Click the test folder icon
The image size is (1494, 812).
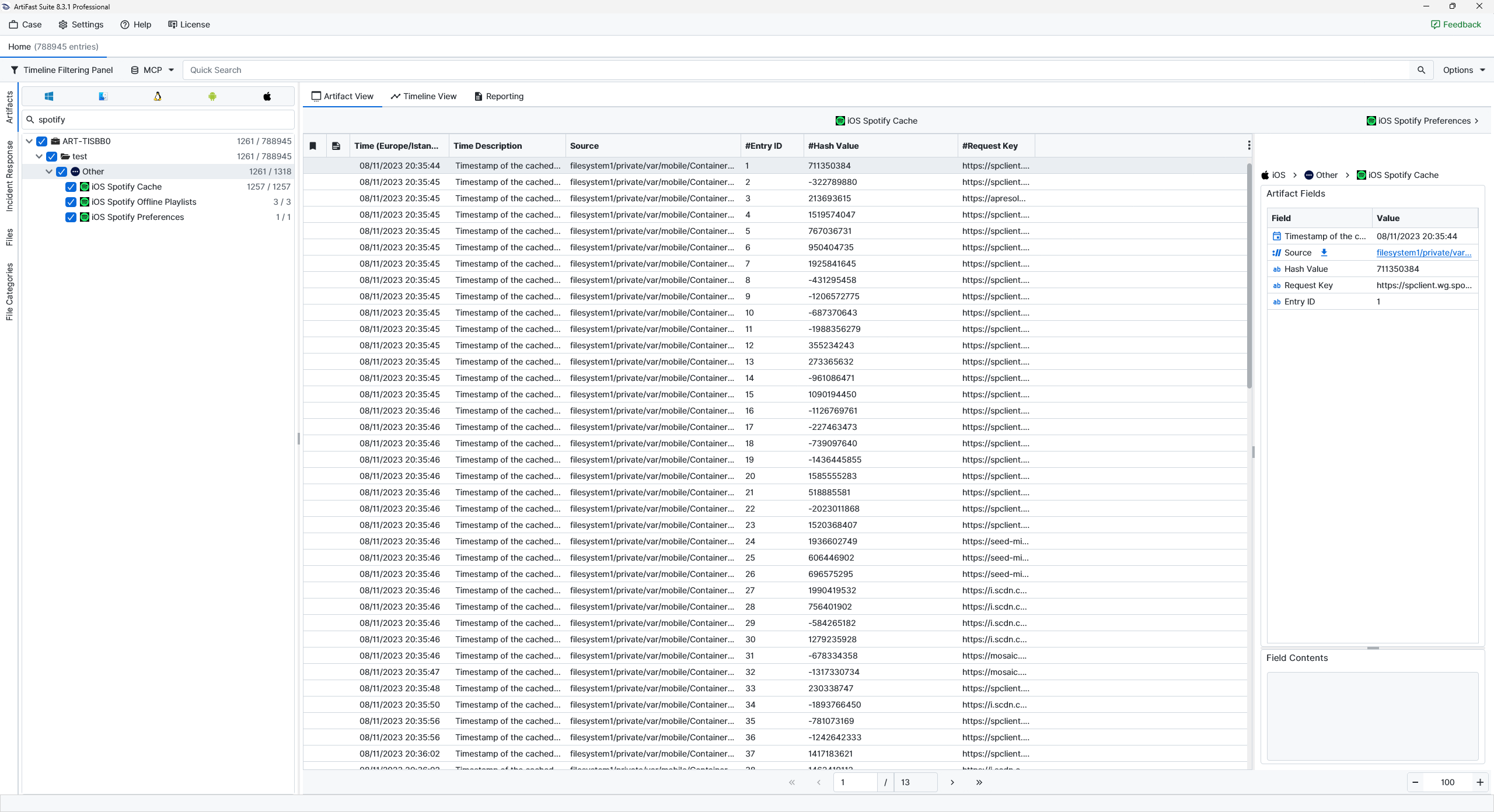coord(65,156)
